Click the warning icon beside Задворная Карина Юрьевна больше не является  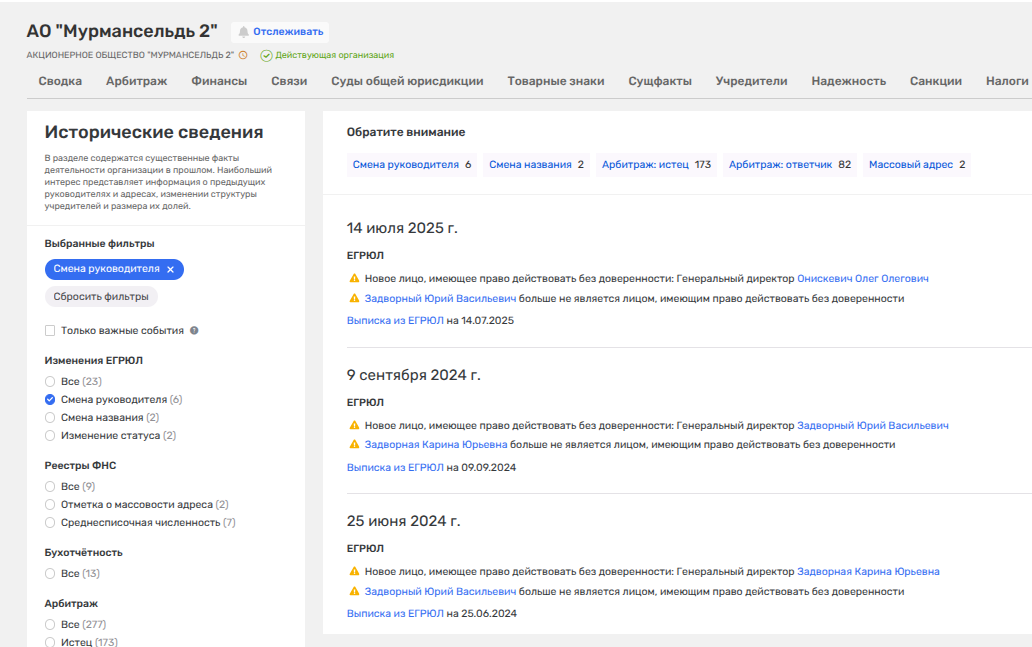[x=353, y=444]
